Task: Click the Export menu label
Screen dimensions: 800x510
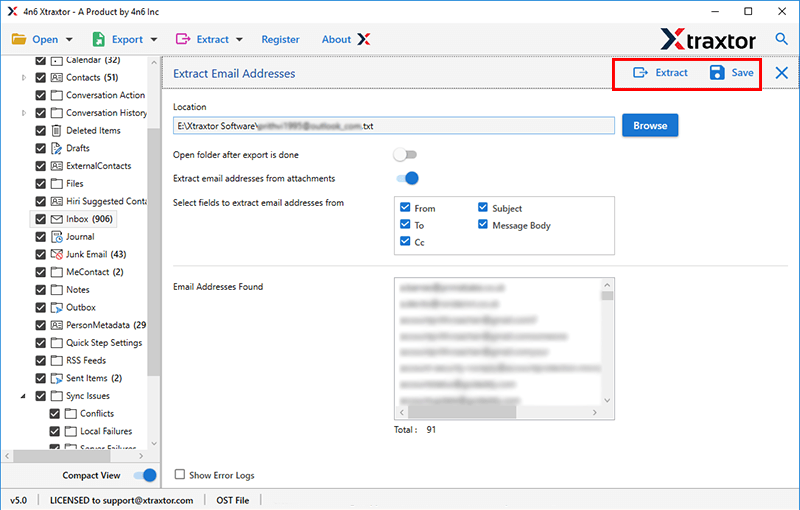Action: pyautogui.click(x=128, y=39)
